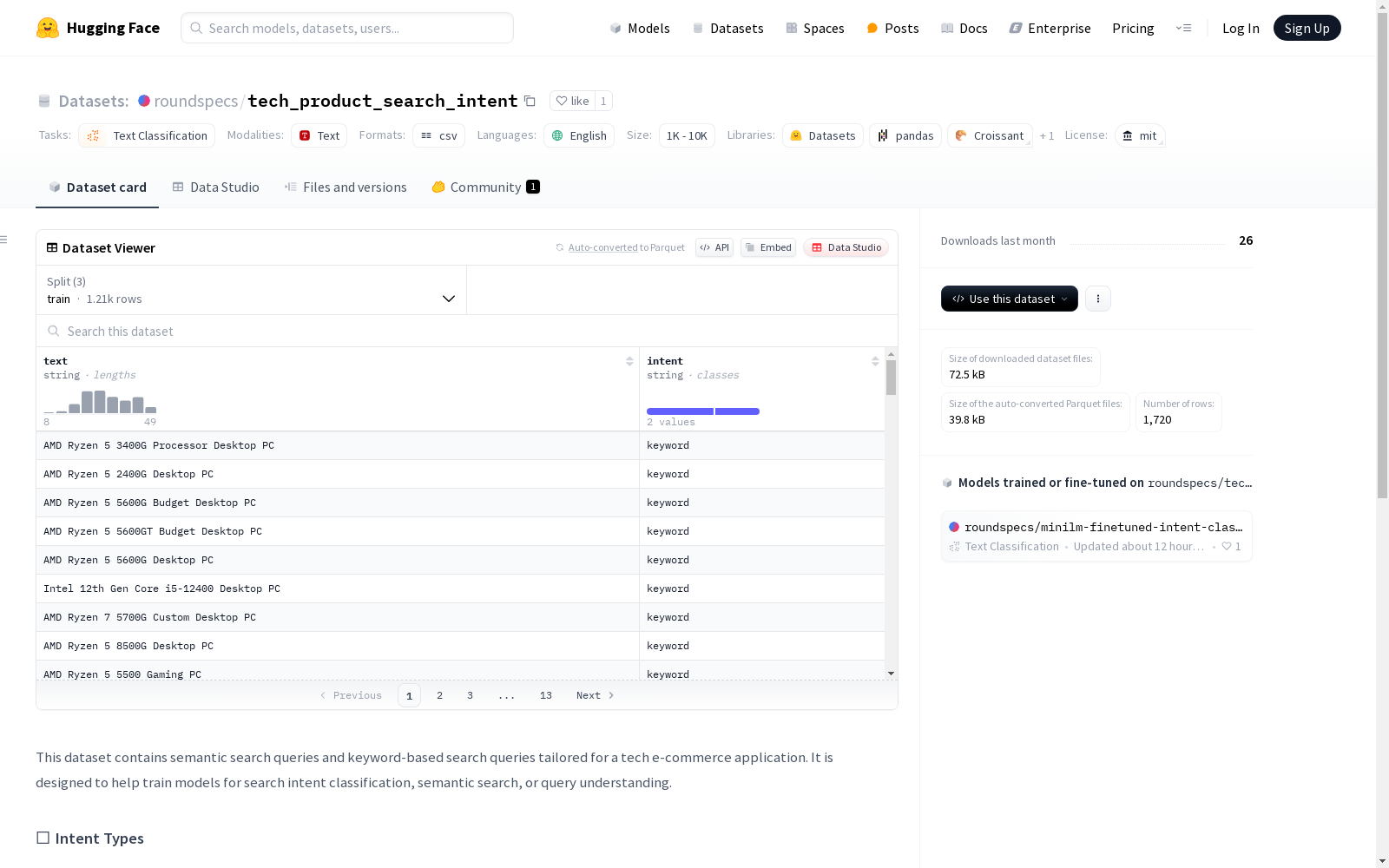Select row AMD Ryzen 7 5700G Custom Desktop PC
The width and height of the screenshot is (1389, 868).
click(x=460, y=617)
